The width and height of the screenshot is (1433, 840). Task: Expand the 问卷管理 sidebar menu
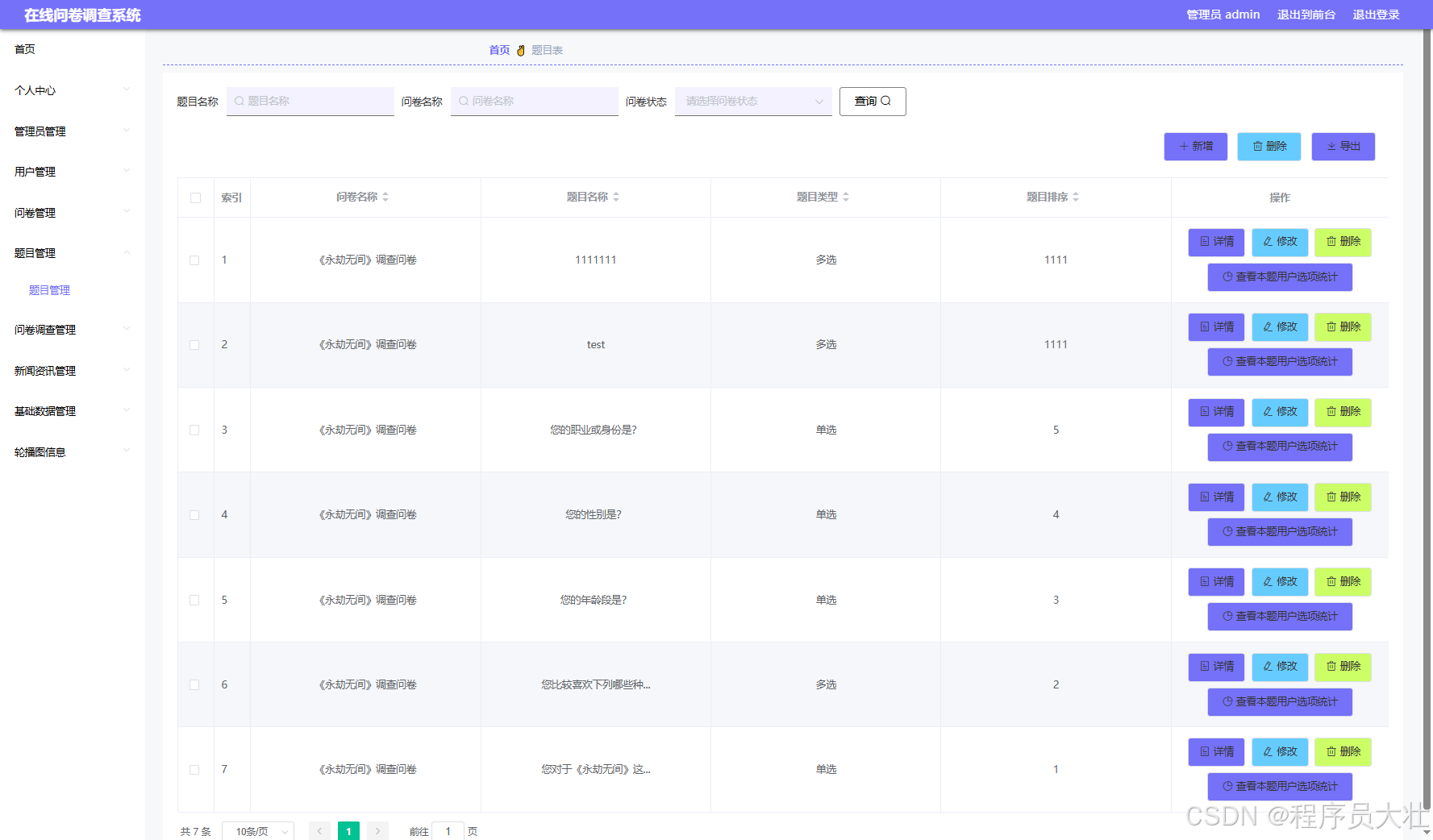(35, 212)
